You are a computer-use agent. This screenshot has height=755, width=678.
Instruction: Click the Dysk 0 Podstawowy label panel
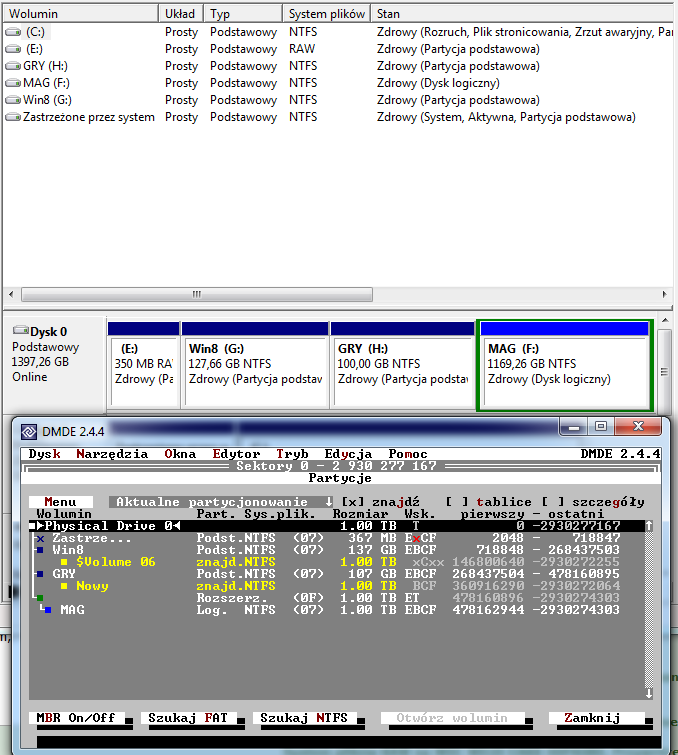pos(55,364)
